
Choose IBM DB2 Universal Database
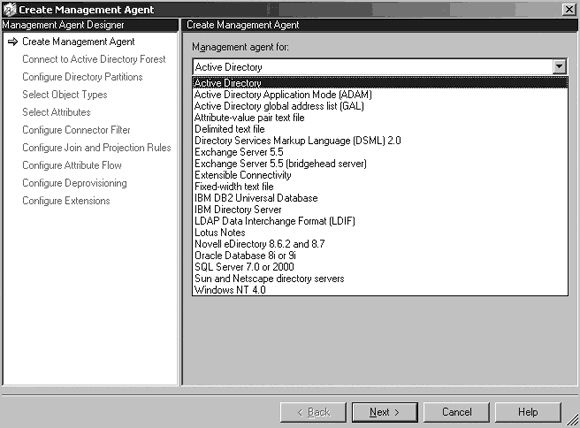[x=380, y=198]
